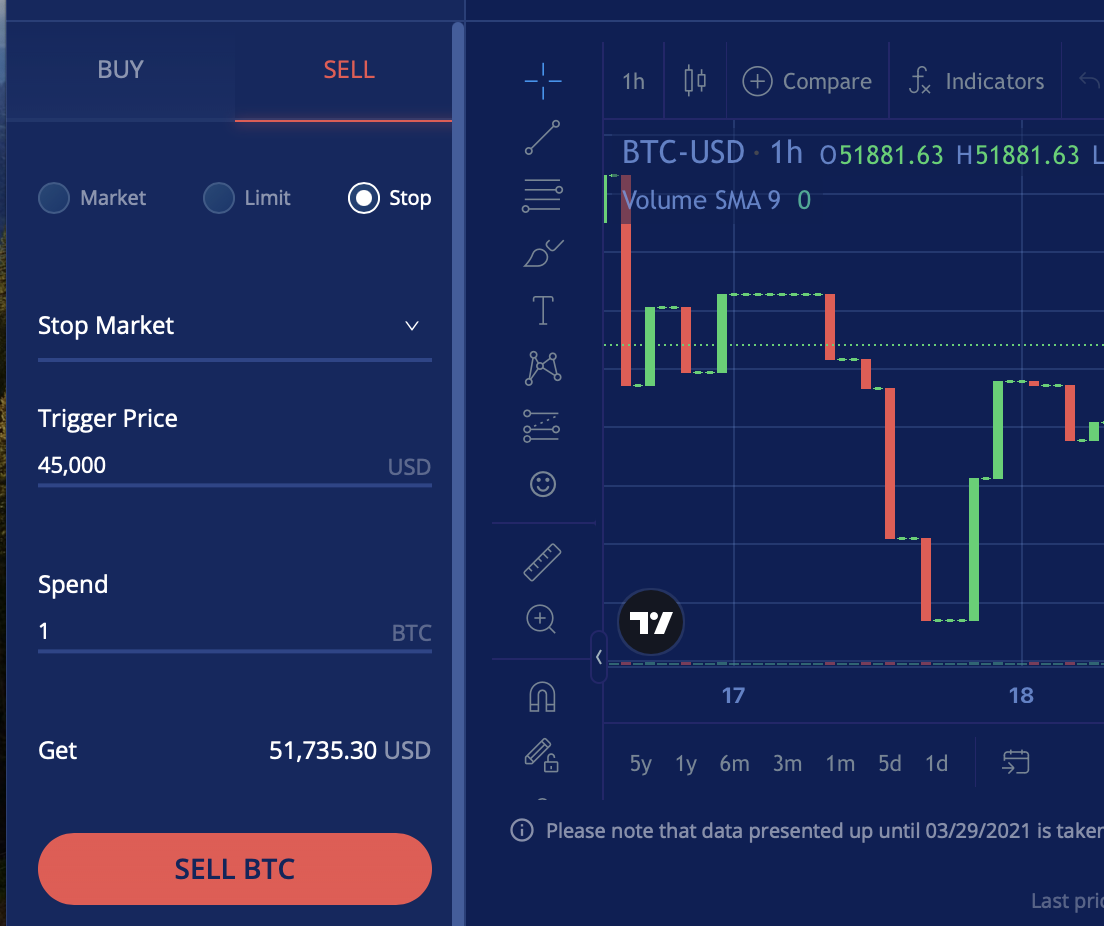Open the emoji icons tool
The height and width of the screenshot is (926, 1104).
542,485
